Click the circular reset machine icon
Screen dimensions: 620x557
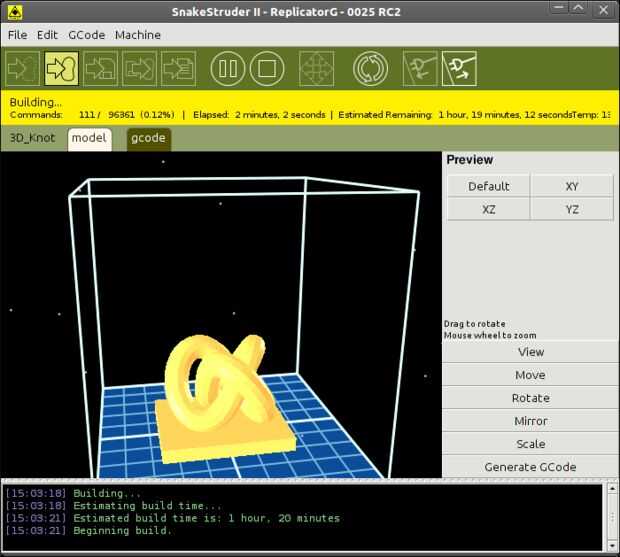(370, 68)
